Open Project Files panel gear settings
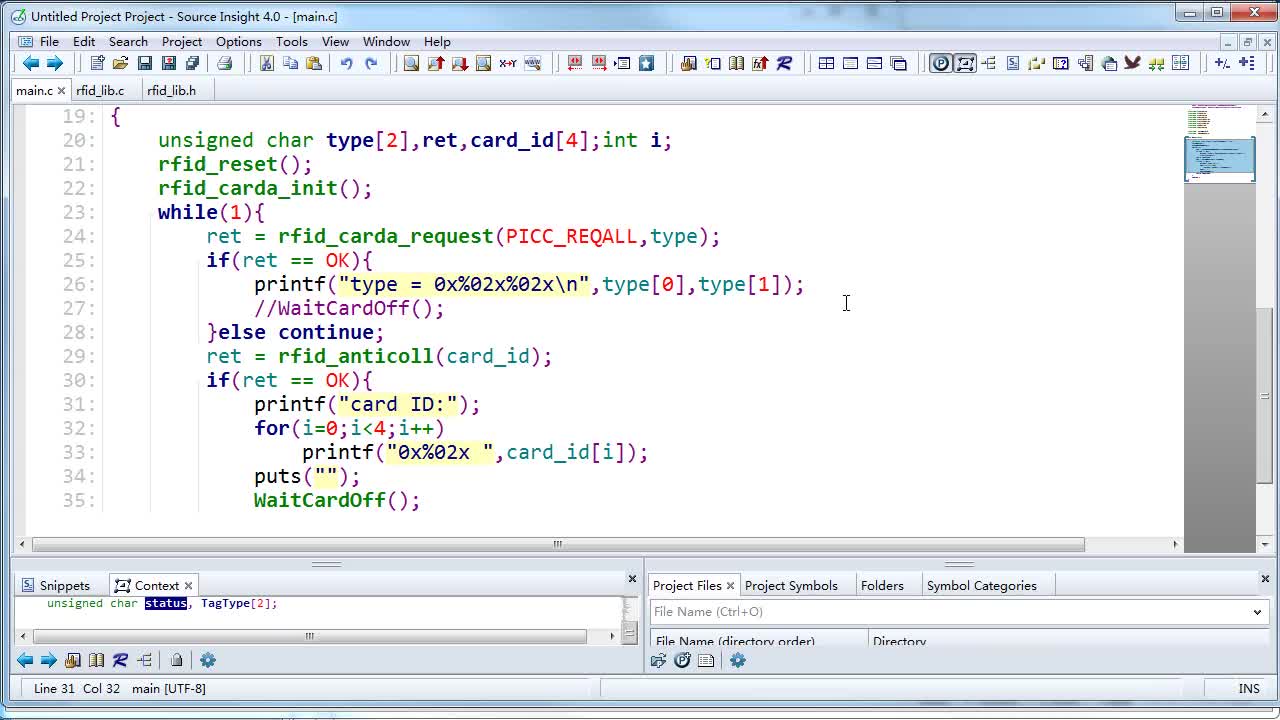The image size is (1280, 720). tap(738, 660)
